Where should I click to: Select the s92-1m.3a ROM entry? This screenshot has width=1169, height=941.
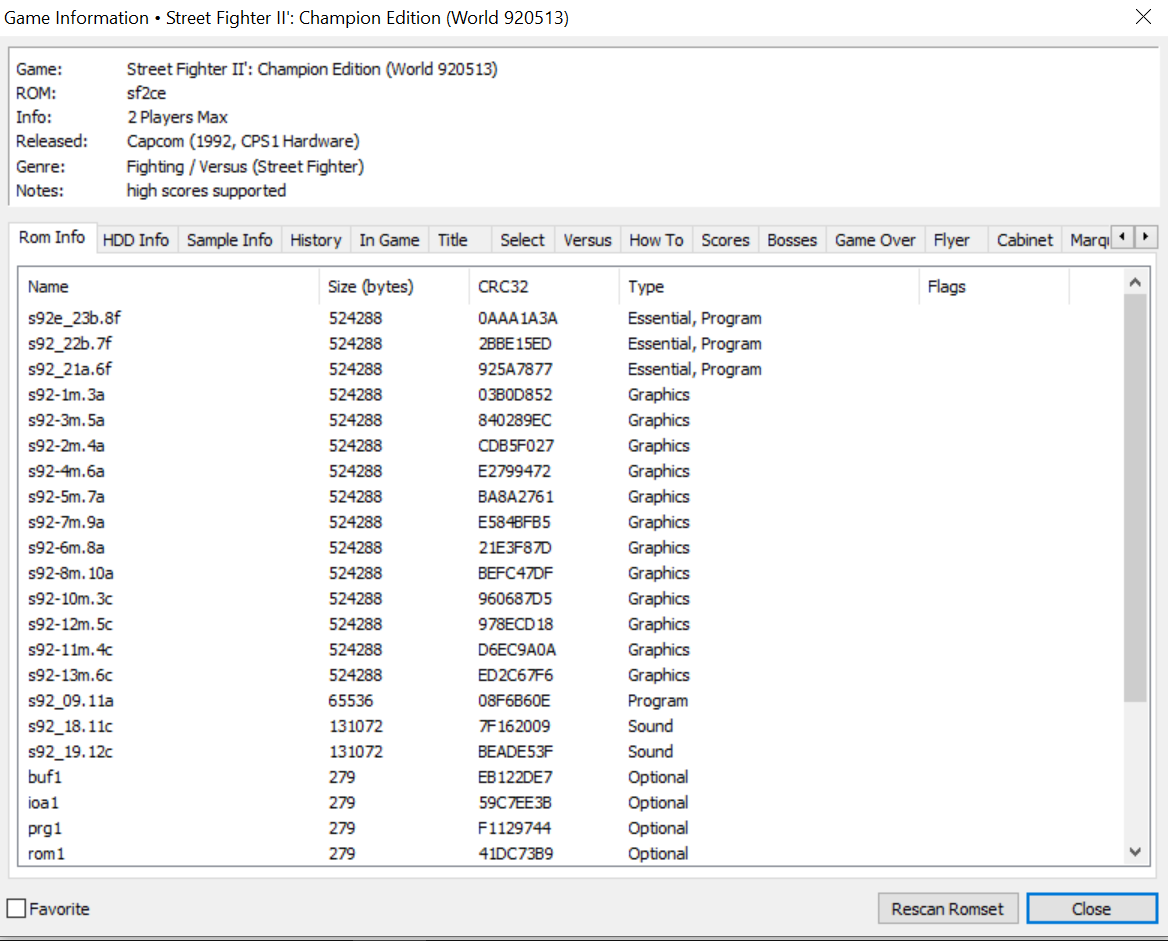click(570, 394)
